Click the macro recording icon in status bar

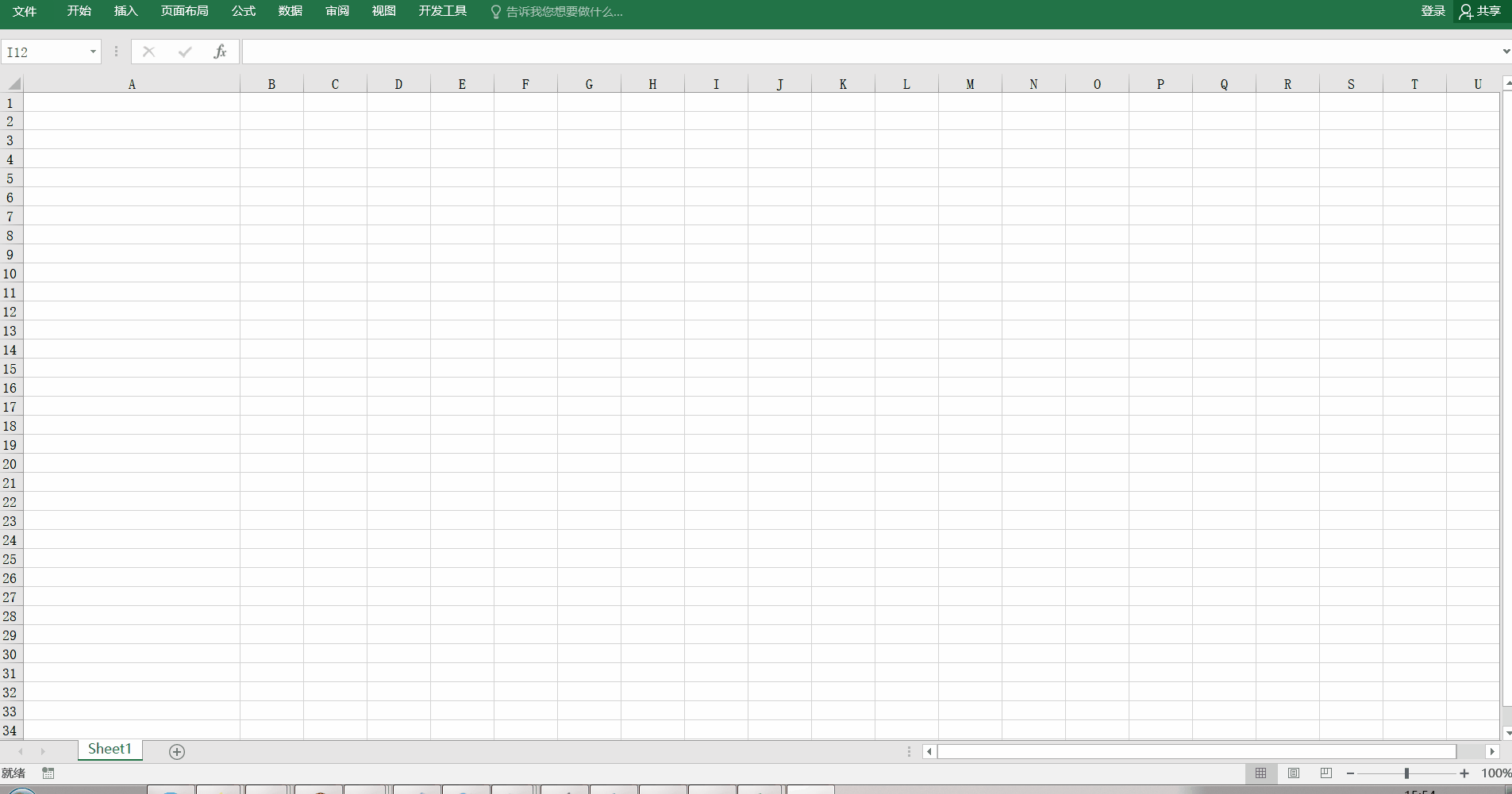click(x=48, y=773)
